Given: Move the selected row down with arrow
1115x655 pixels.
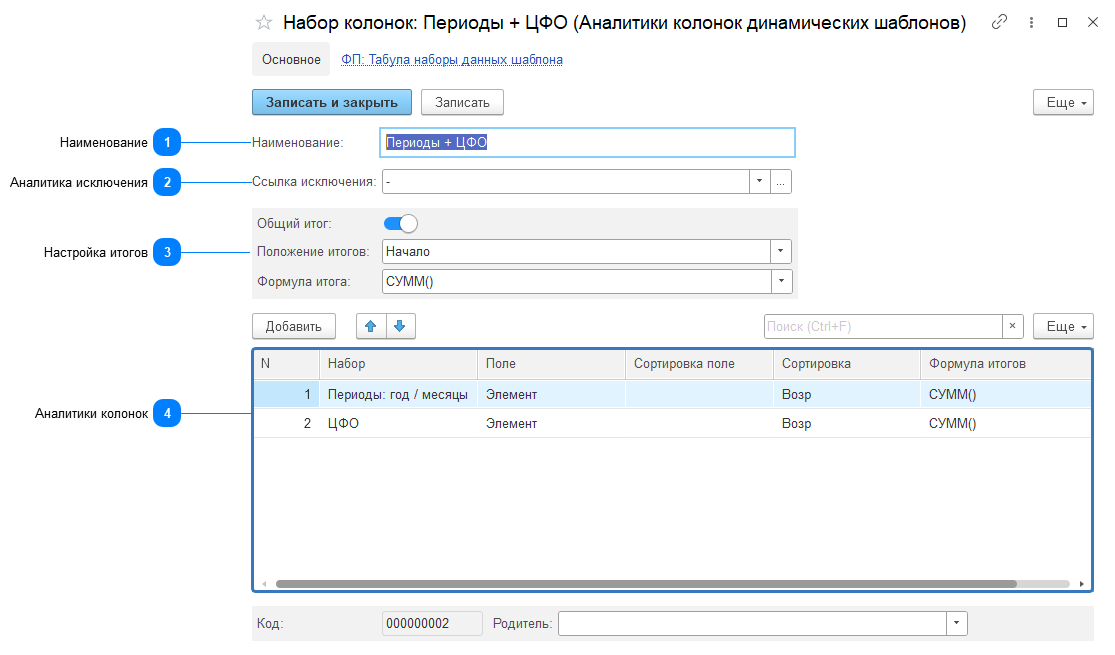Looking at the screenshot, I should coord(400,326).
